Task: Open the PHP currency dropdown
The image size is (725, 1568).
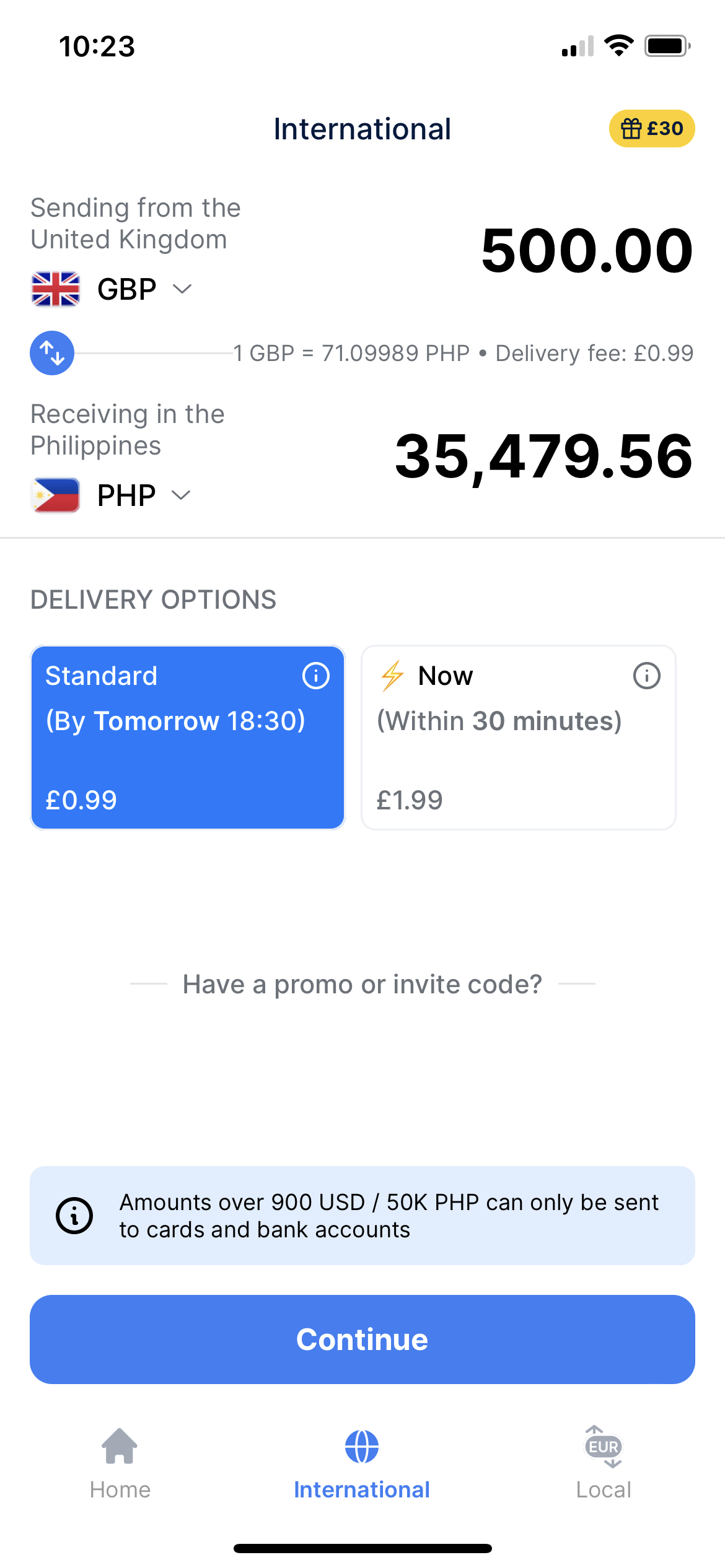Action: coord(144,495)
